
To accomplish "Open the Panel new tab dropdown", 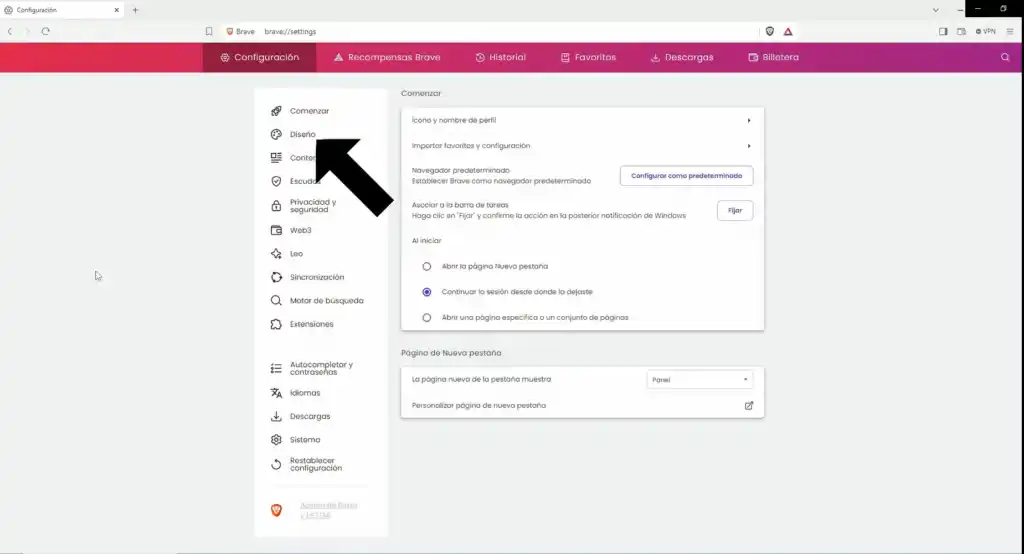I will point(699,380).
